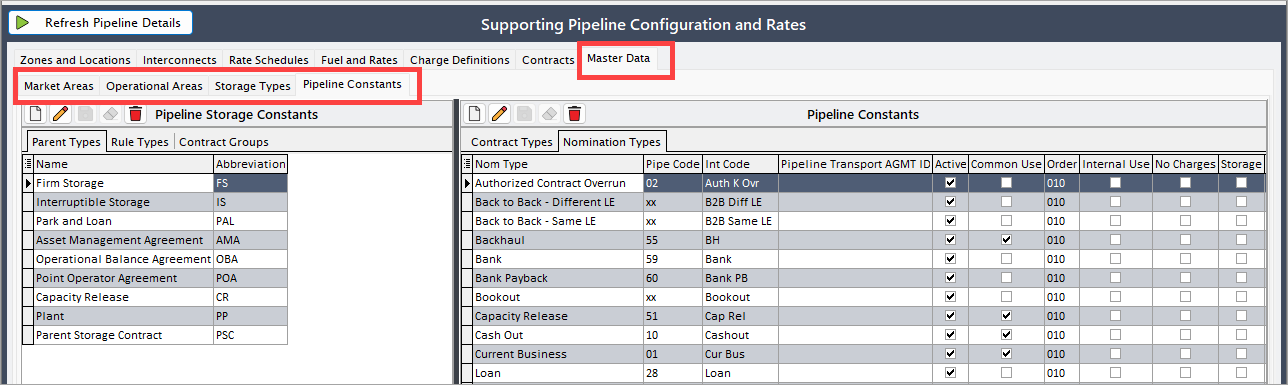Toggle Storage checkbox for Loan row
Screen dimensions: 1288x385
1241,373
